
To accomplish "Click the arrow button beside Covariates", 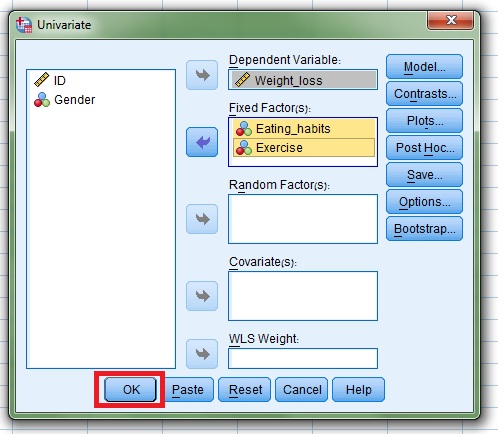I will (202, 296).
